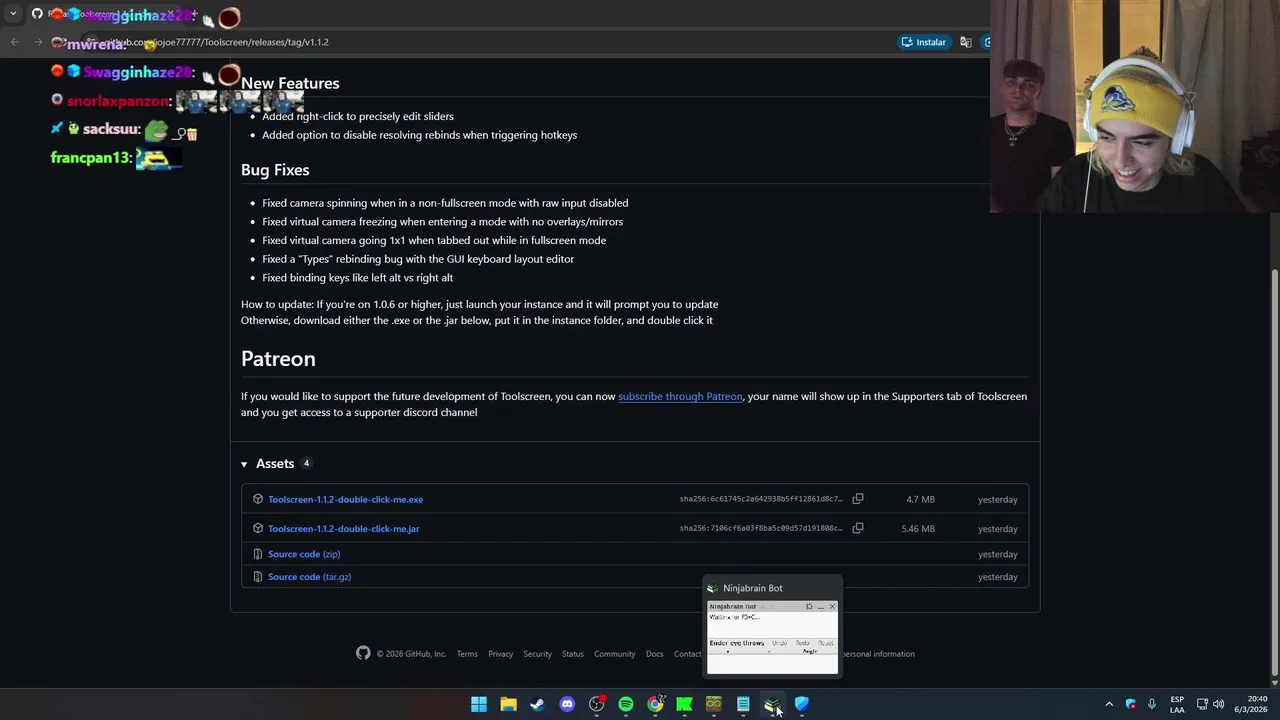Image resolution: width=1280 pixels, height=720 pixels.
Task: Open the olive-colored taskbar app icon
Action: 713,704
